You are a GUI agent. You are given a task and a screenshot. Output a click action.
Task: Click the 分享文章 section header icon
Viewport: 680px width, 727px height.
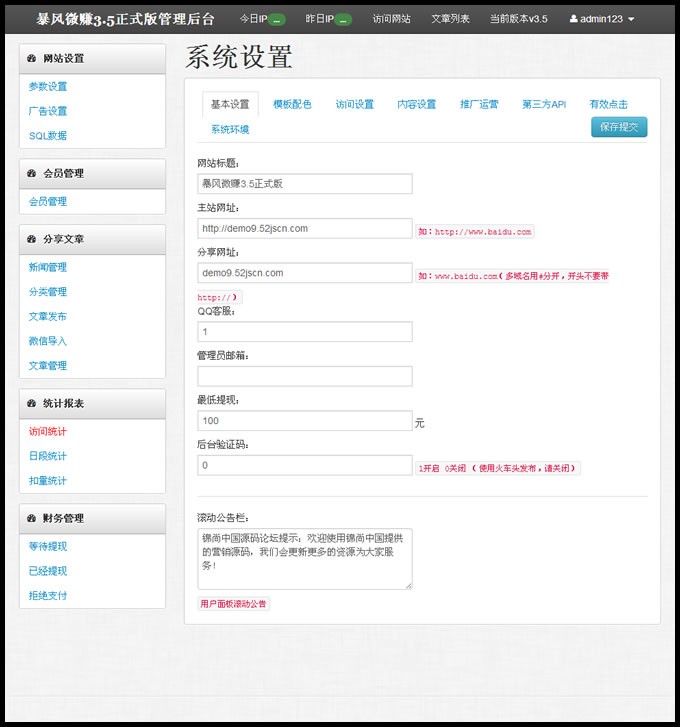click(31, 239)
